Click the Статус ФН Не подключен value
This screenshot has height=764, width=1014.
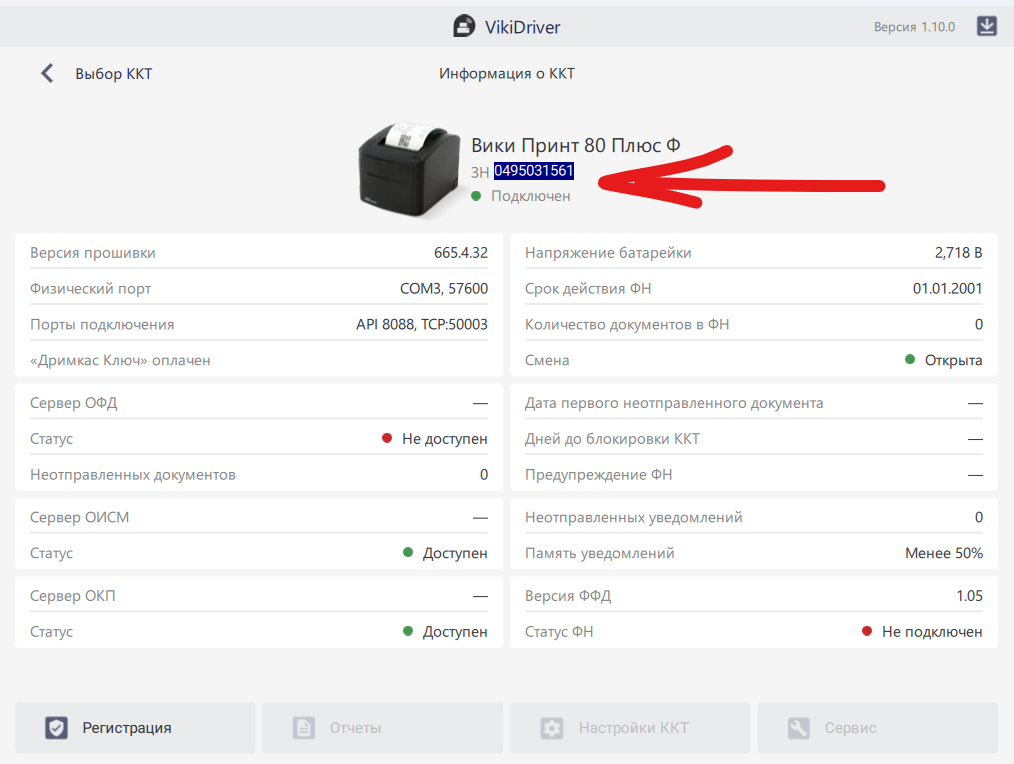pyautogui.click(x=931, y=632)
